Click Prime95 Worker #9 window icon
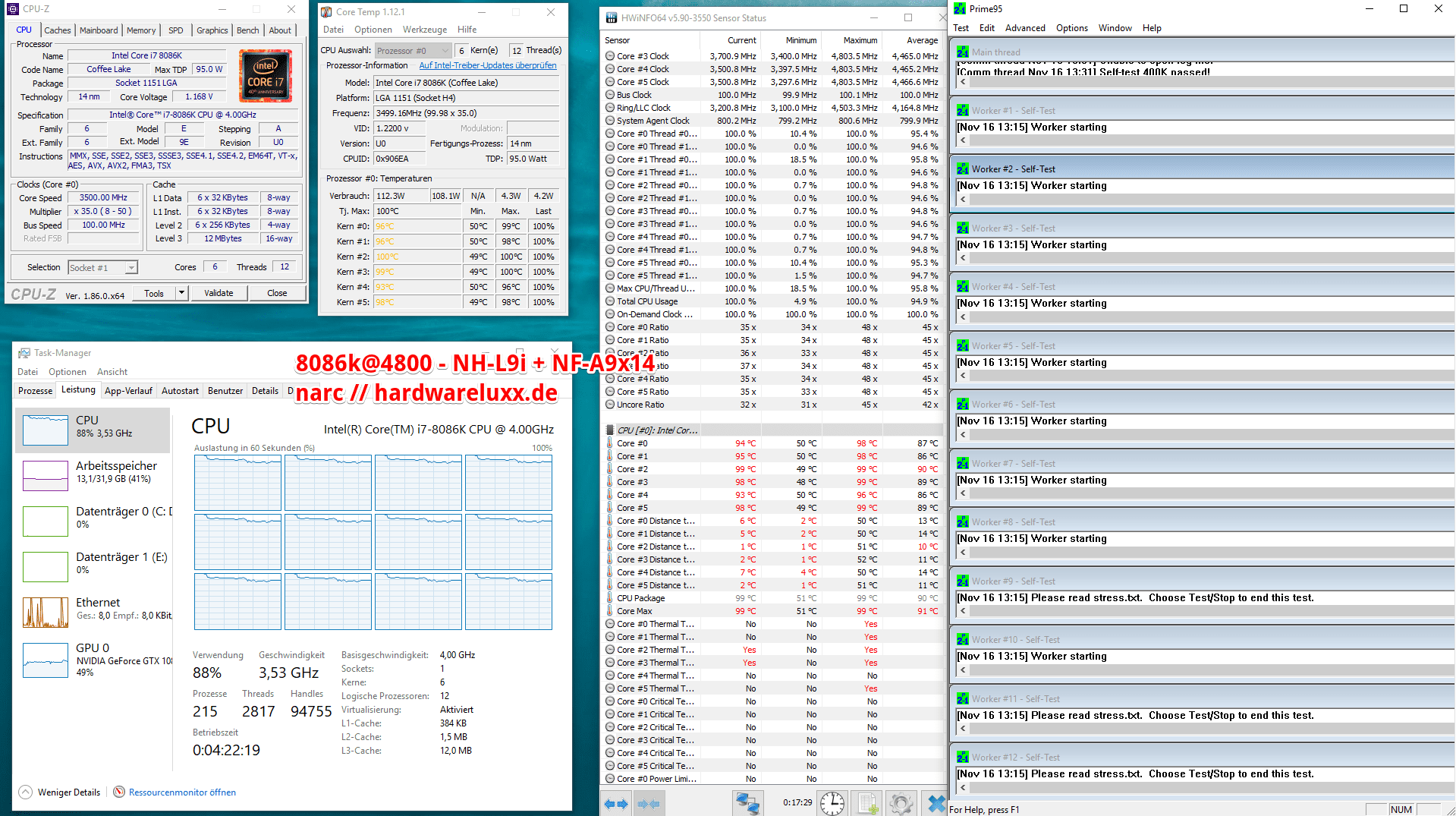 (x=963, y=581)
